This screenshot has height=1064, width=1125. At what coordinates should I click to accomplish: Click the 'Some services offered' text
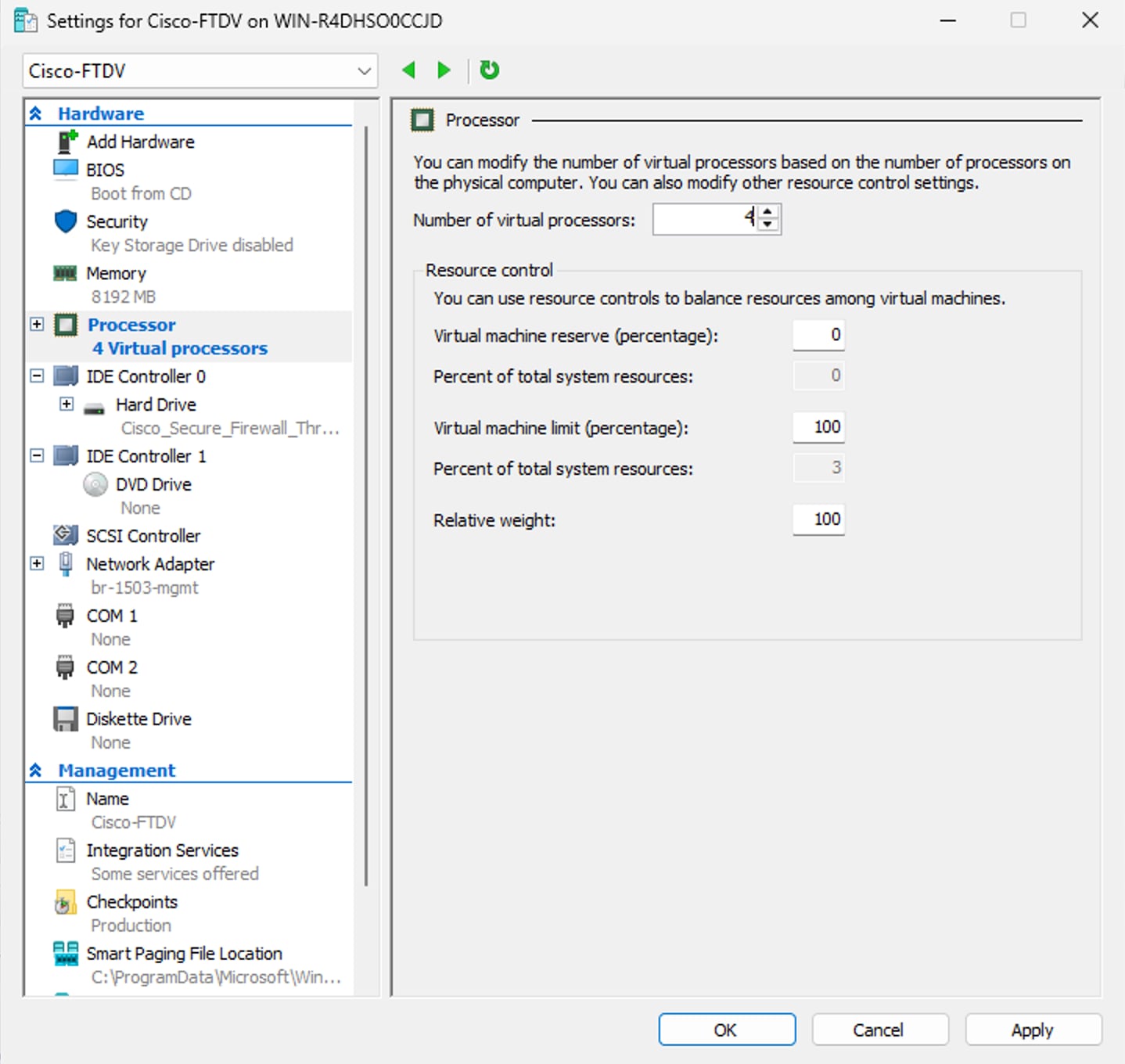[x=174, y=874]
